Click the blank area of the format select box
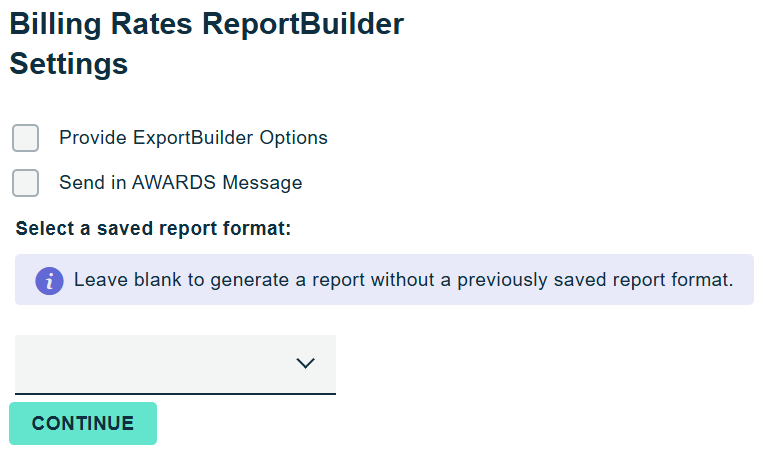The width and height of the screenshot is (771, 462). click(140, 364)
